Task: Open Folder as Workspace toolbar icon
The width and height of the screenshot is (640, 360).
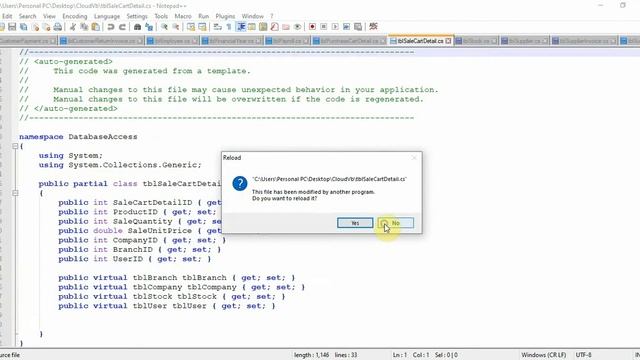Action: [286, 27]
